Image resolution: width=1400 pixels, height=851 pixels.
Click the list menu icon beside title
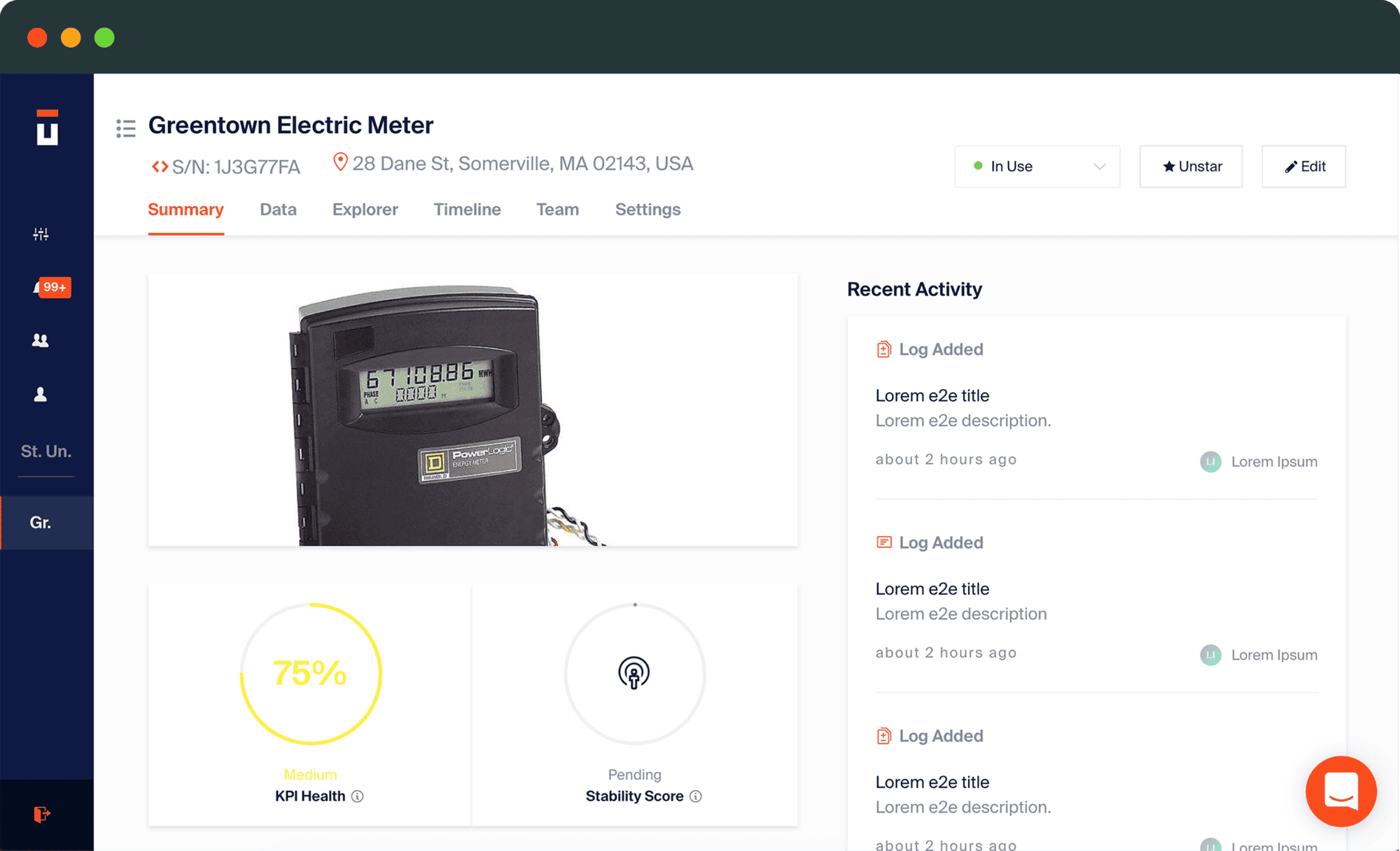(x=126, y=128)
